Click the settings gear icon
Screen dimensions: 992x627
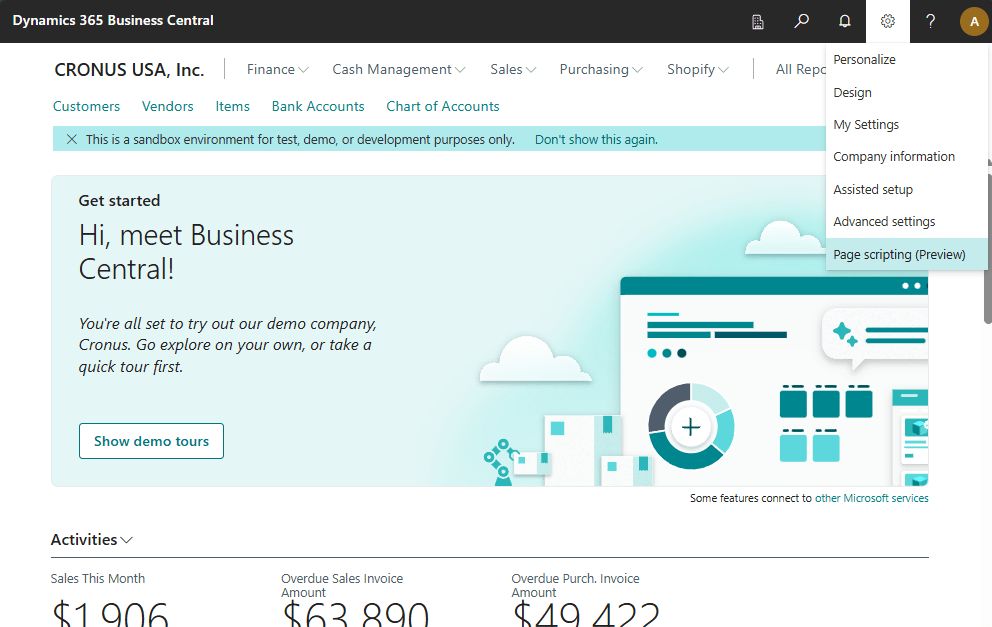[x=887, y=21]
